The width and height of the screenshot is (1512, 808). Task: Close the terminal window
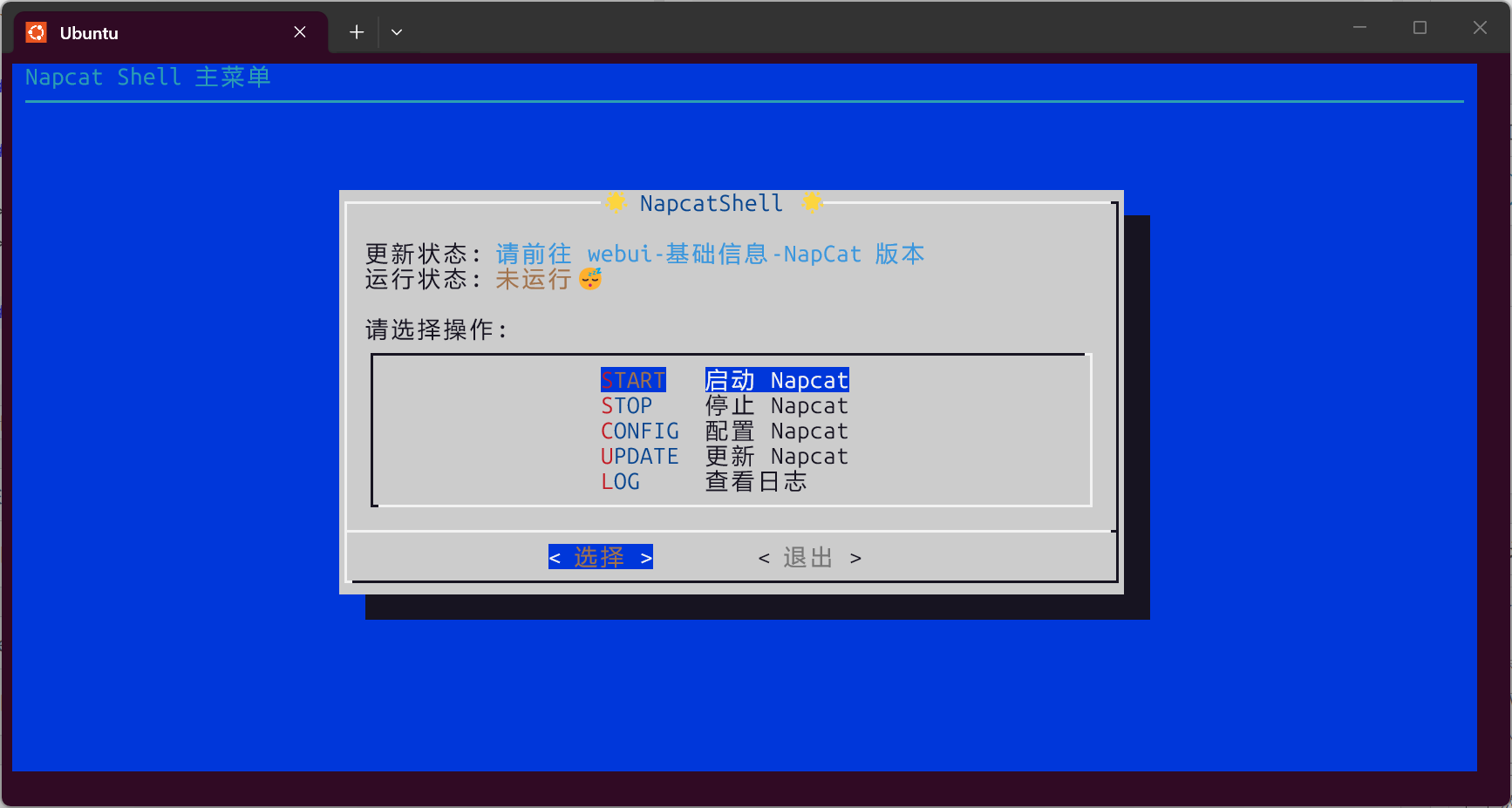[1480, 28]
